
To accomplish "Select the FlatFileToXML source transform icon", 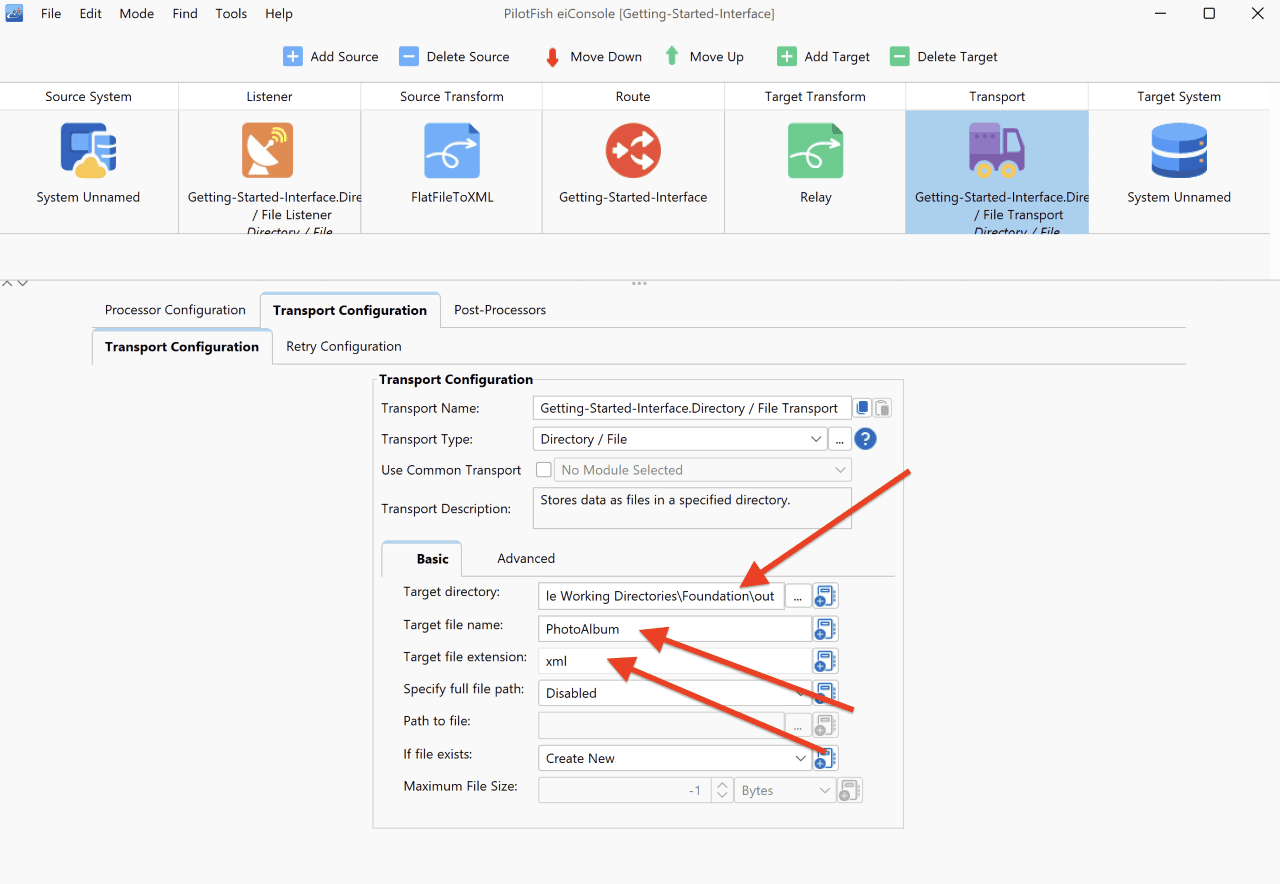I will (x=451, y=150).
